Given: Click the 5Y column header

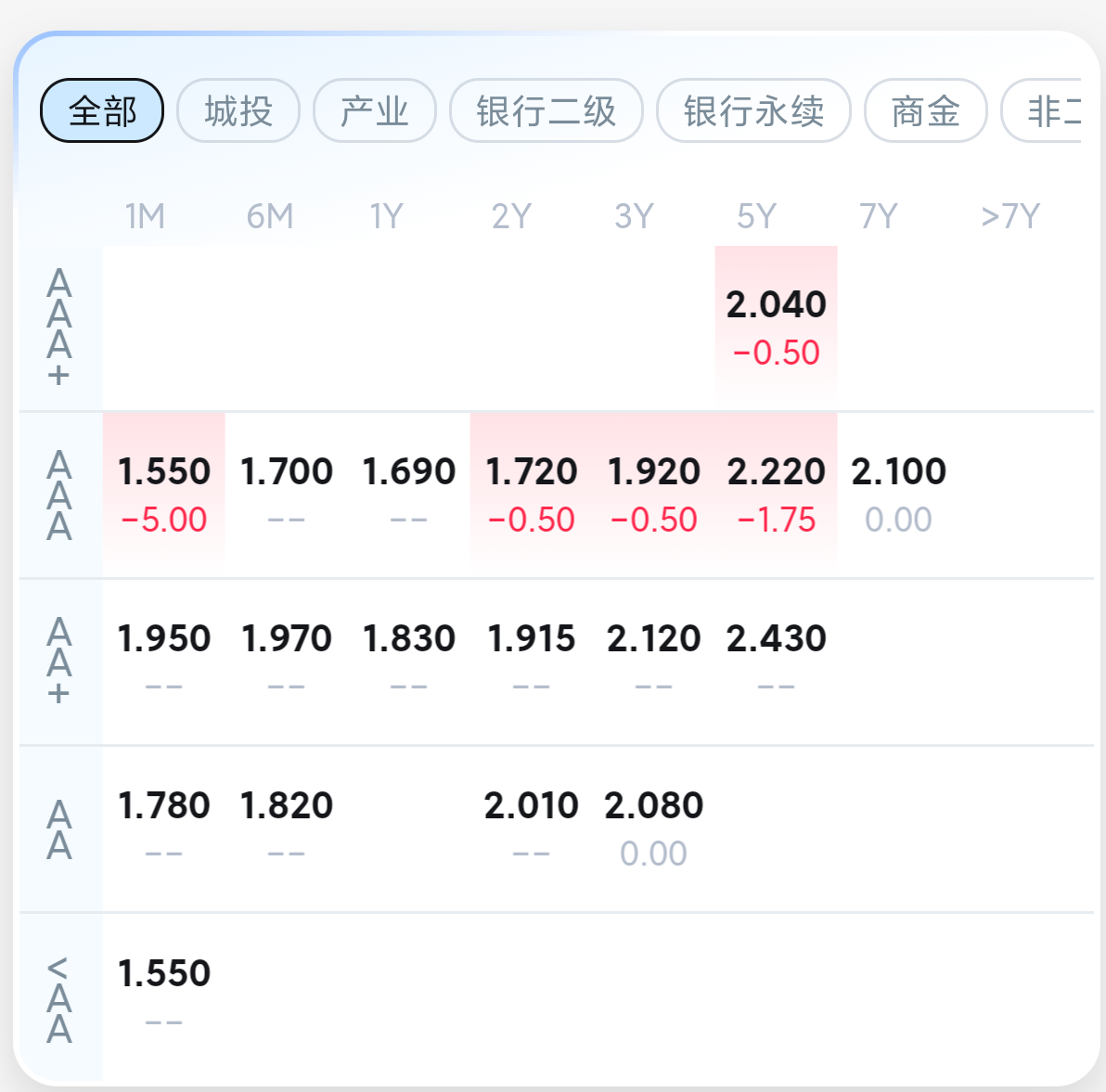Looking at the screenshot, I should (756, 217).
